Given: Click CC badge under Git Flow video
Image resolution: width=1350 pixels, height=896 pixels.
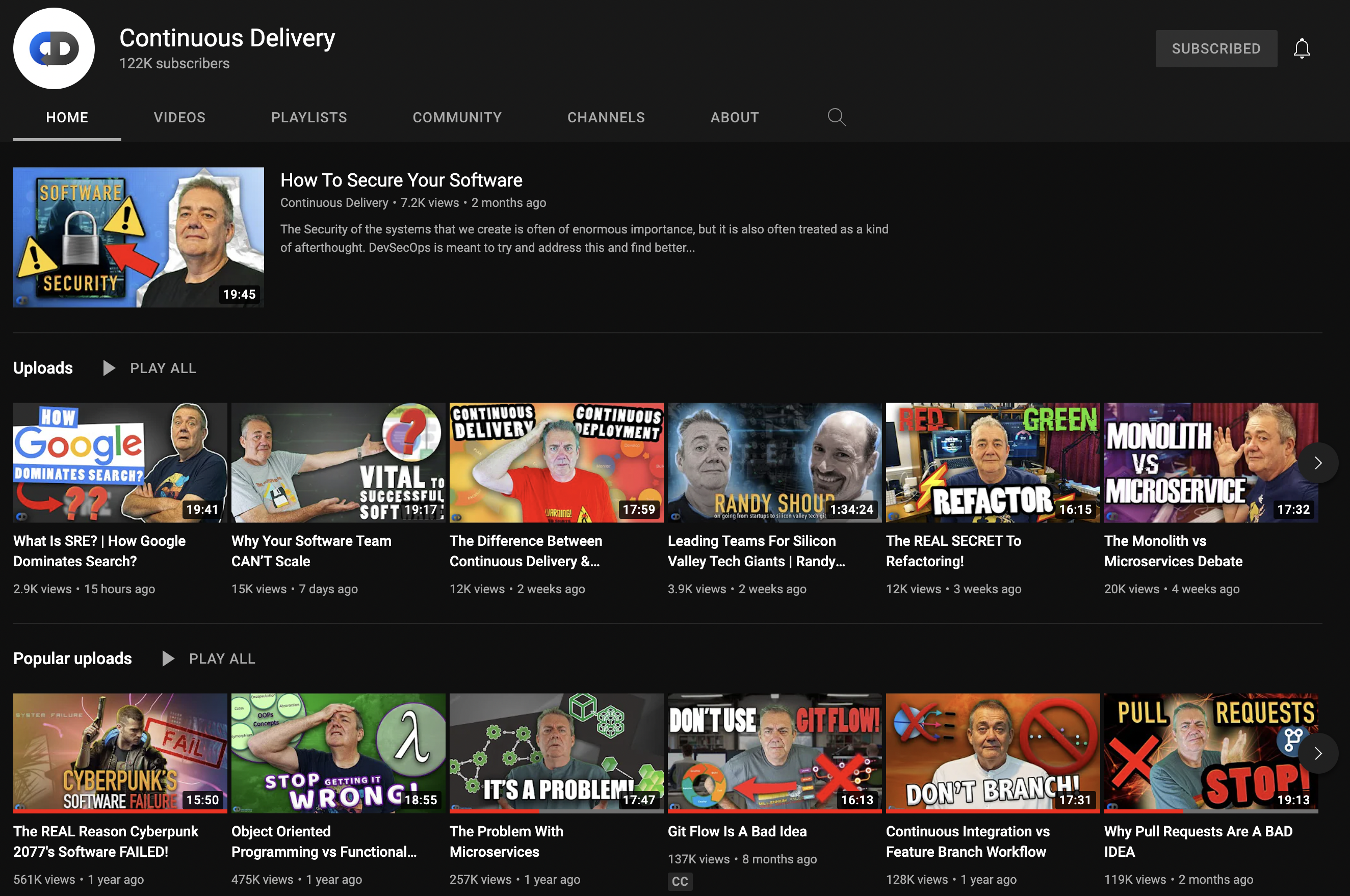Looking at the screenshot, I should click(x=680, y=881).
